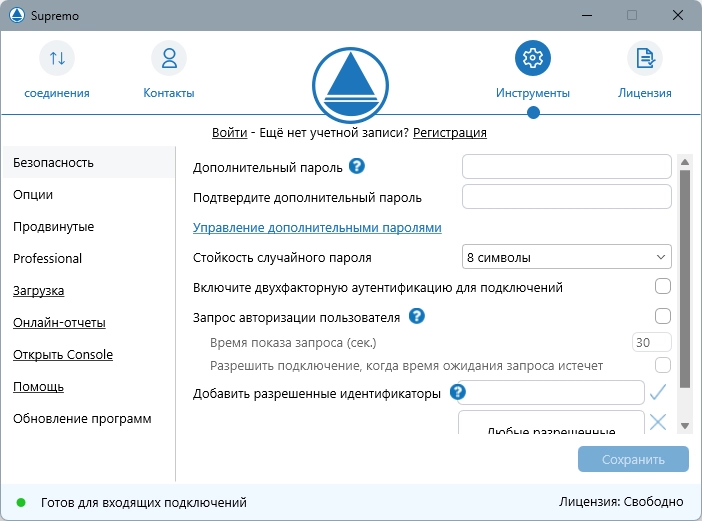The height and width of the screenshot is (521, 702).
Task: Click the Сохранить button
Action: click(x=633, y=459)
